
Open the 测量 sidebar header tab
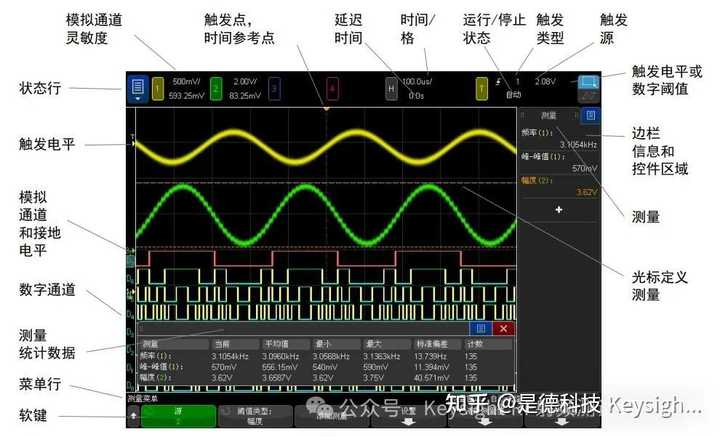(548, 116)
